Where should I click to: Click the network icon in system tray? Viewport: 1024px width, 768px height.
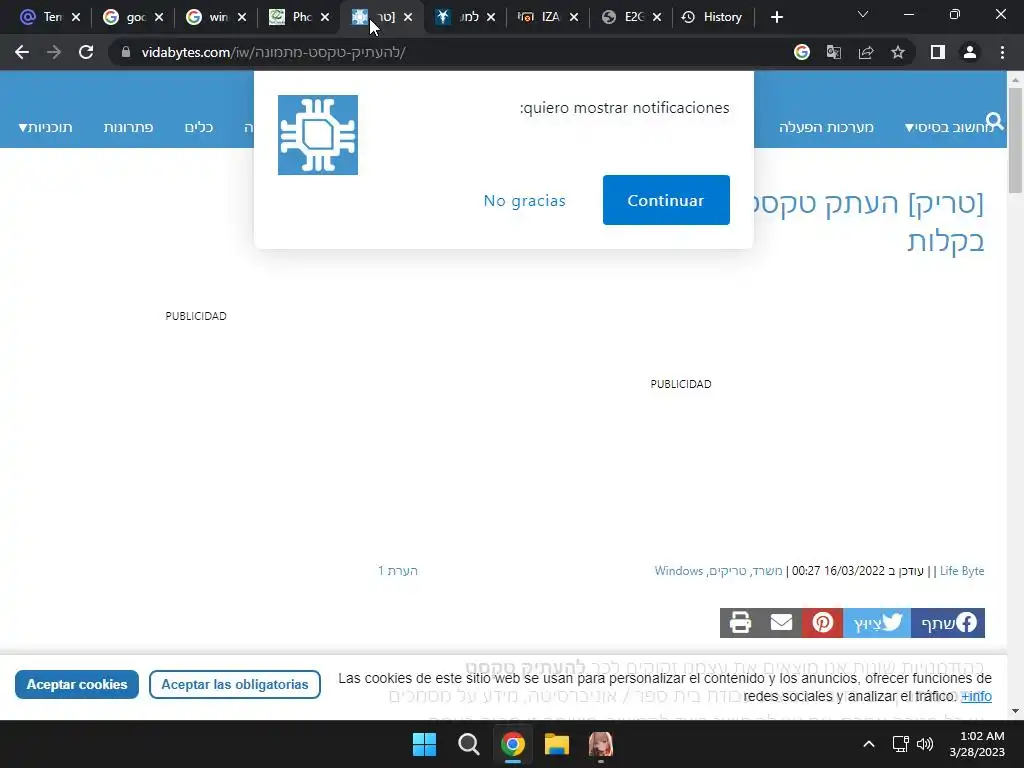[901, 744]
